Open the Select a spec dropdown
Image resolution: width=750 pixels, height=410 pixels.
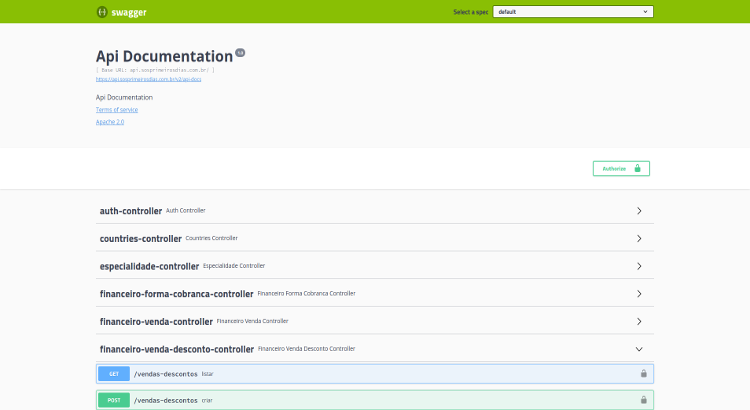tap(573, 11)
